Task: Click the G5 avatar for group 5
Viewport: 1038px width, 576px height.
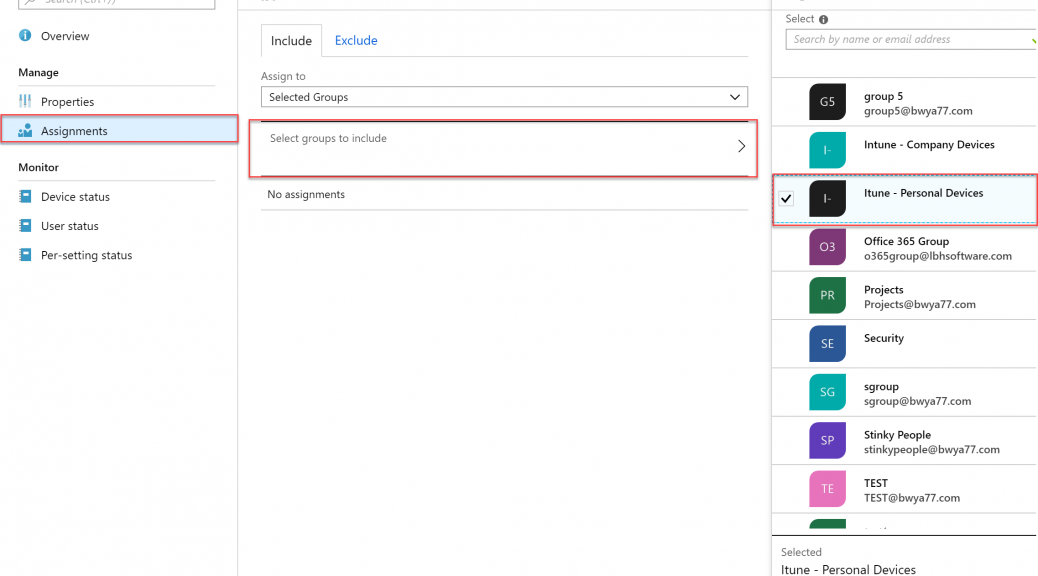Action: click(x=827, y=102)
